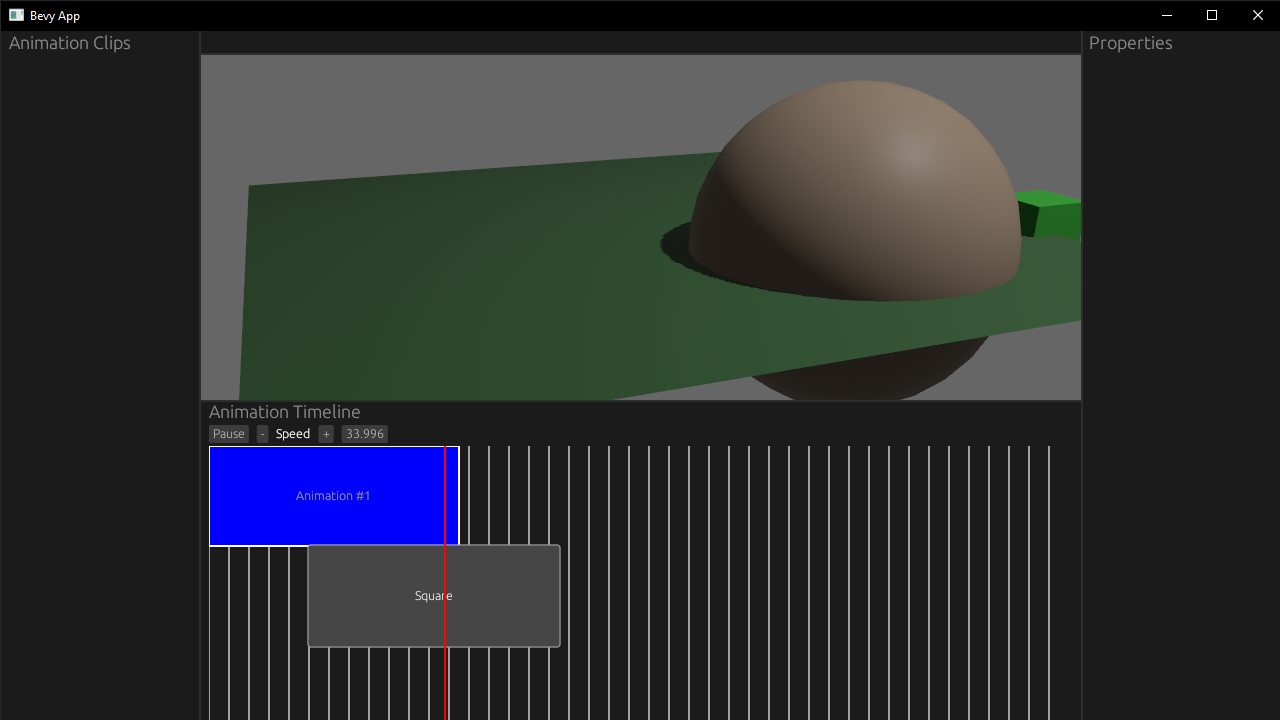Pause the animation playback
The width and height of the screenshot is (1280, 720).
point(228,433)
